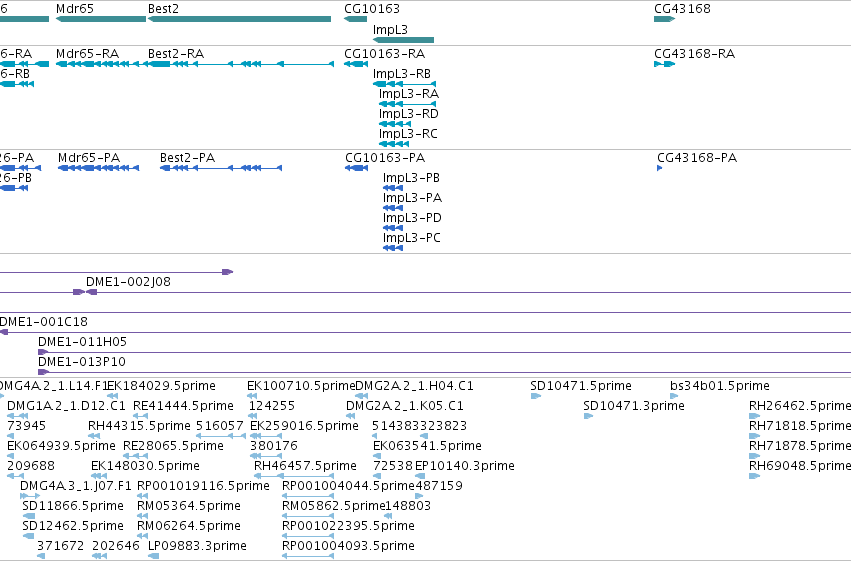The height and width of the screenshot is (561, 851).
Task: Select DMG2A.2_1.K05.C1 feature
Action: (351, 416)
